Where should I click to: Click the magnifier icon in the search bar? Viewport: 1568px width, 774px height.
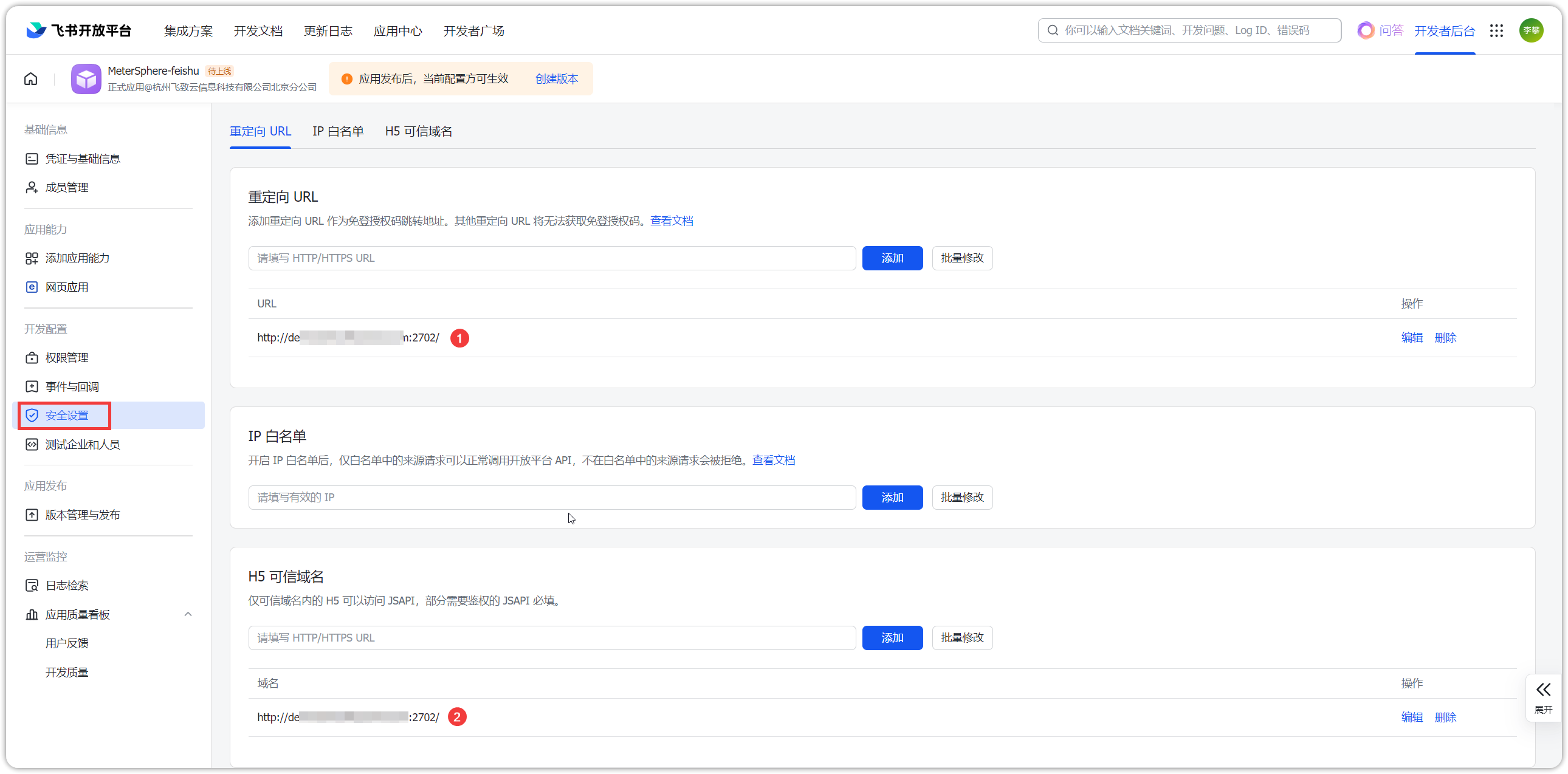pyautogui.click(x=1053, y=30)
